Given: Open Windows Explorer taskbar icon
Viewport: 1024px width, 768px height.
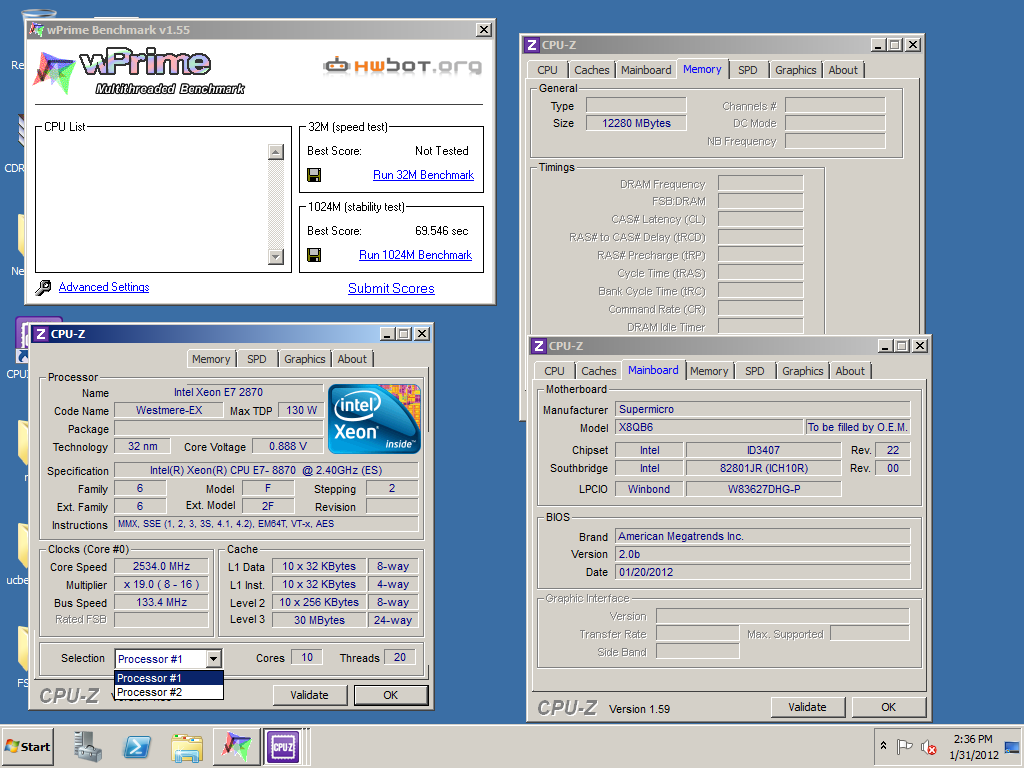Looking at the screenshot, I should click(x=187, y=747).
